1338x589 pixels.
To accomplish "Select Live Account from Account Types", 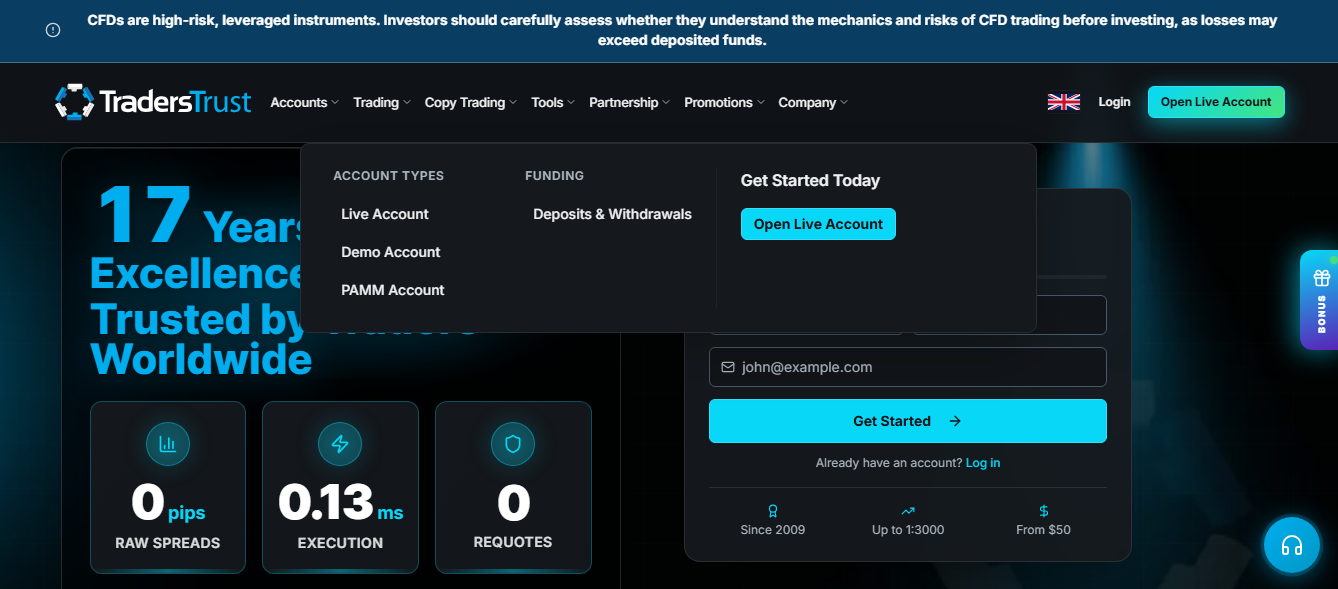I will click(x=385, y=214).
